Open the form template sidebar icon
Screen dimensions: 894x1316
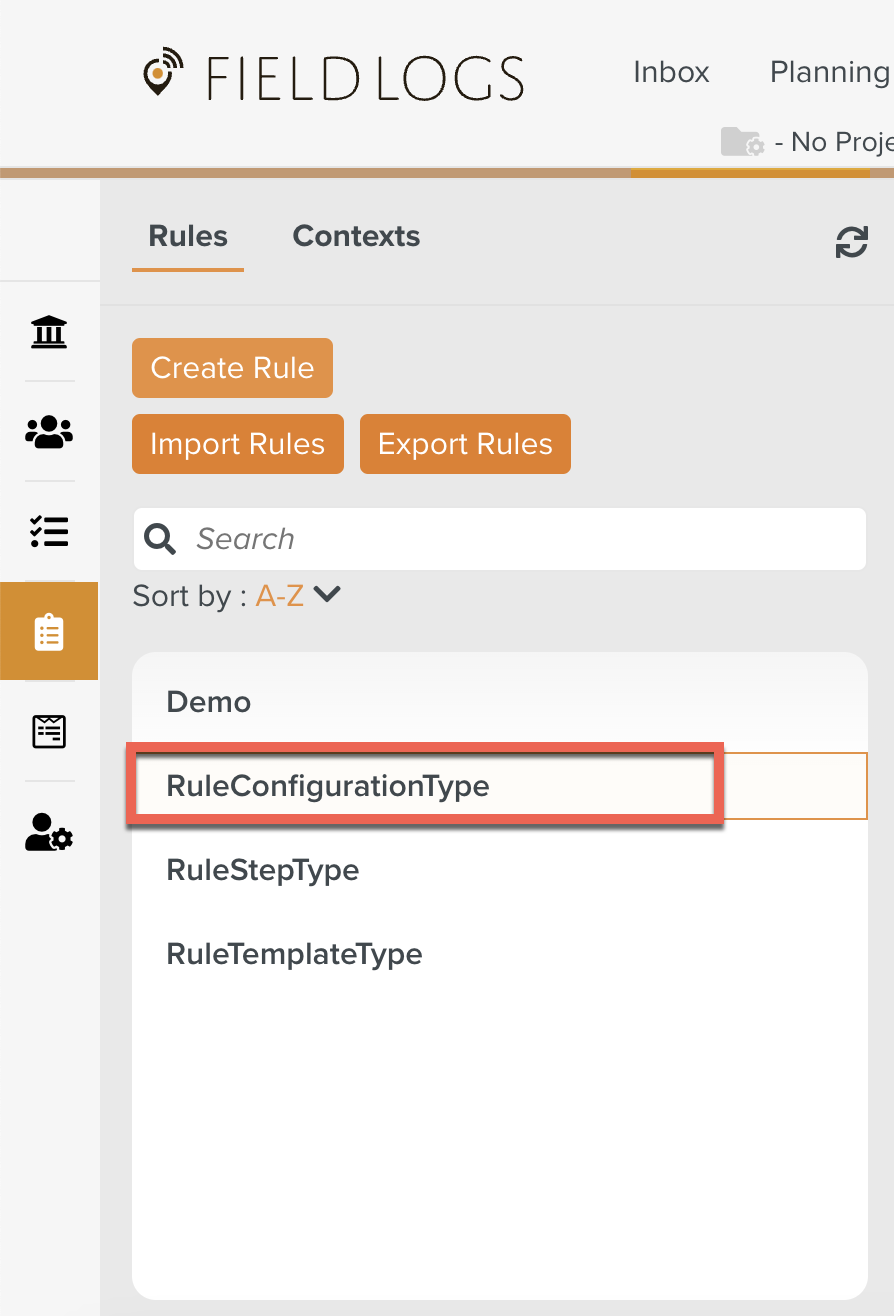(x=49, y=732)
